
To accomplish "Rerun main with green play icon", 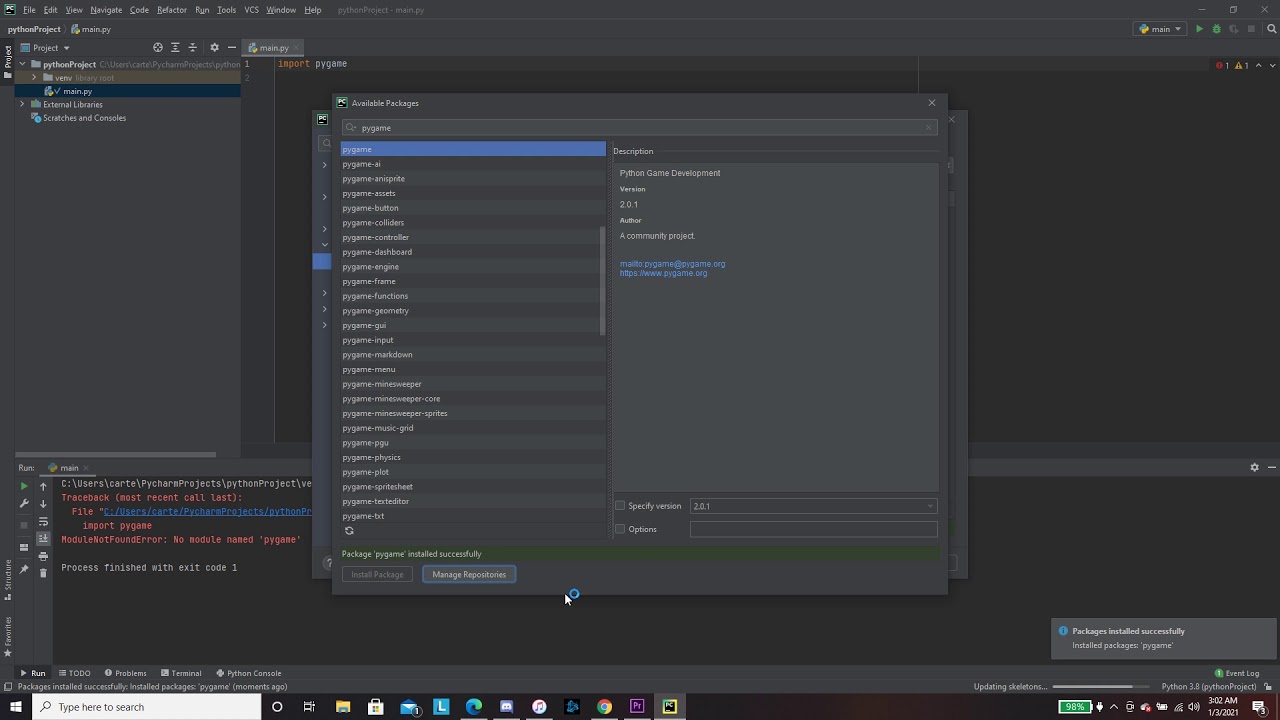I will [x=24, y=486].
